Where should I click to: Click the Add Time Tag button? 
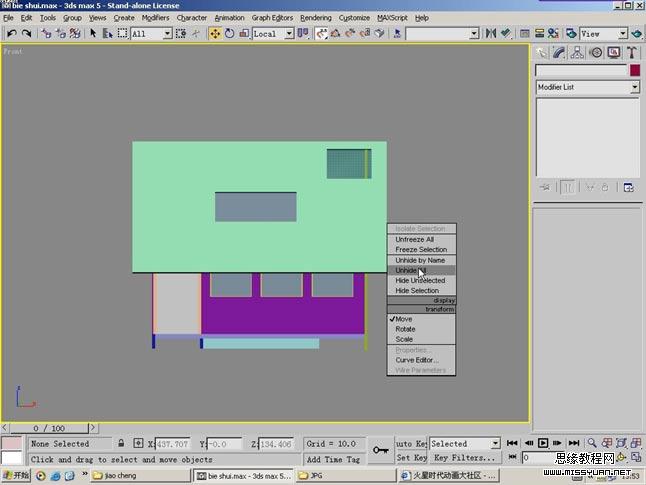[x=333, y=459]
